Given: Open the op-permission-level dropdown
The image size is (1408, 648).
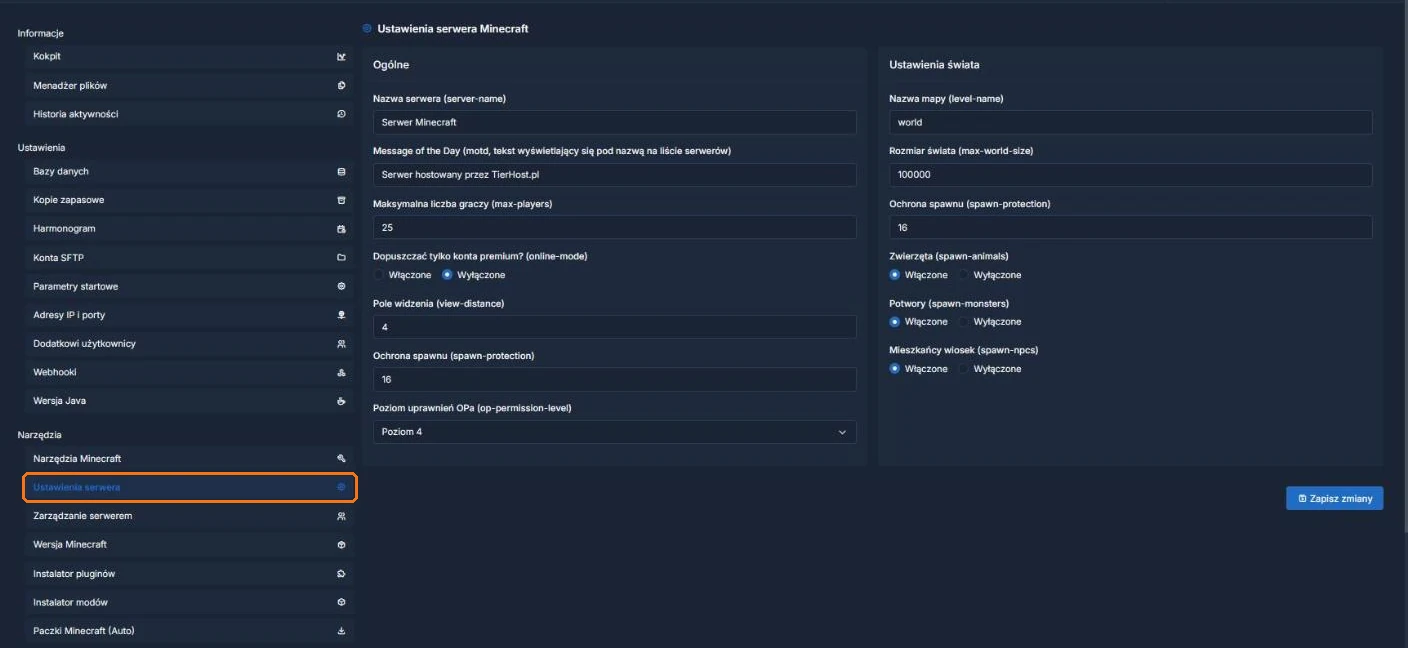Looking at the screenshot, I should 615,432.
